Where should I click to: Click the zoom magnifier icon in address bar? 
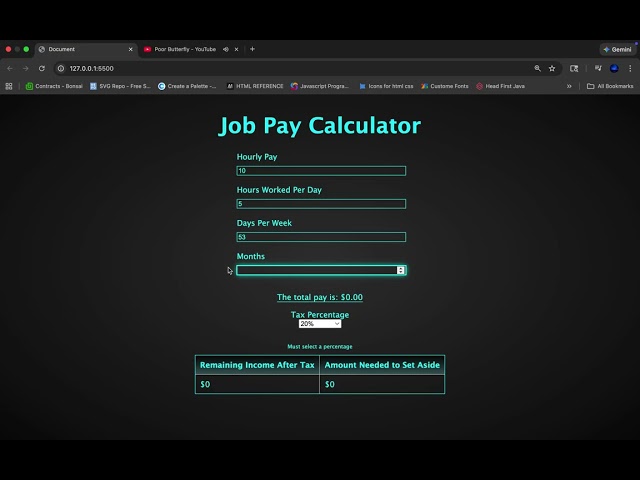(538, 69)
